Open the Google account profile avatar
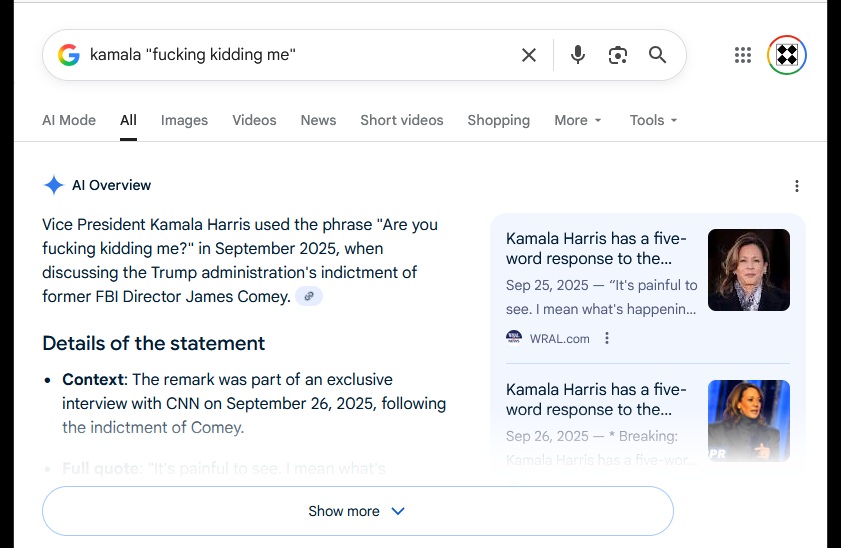Viewport: 841px width, 548px height. click(x=786, y=55)
